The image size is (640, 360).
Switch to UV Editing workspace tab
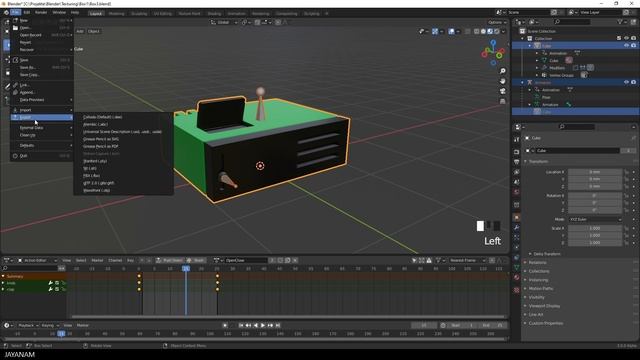[162, 13]
